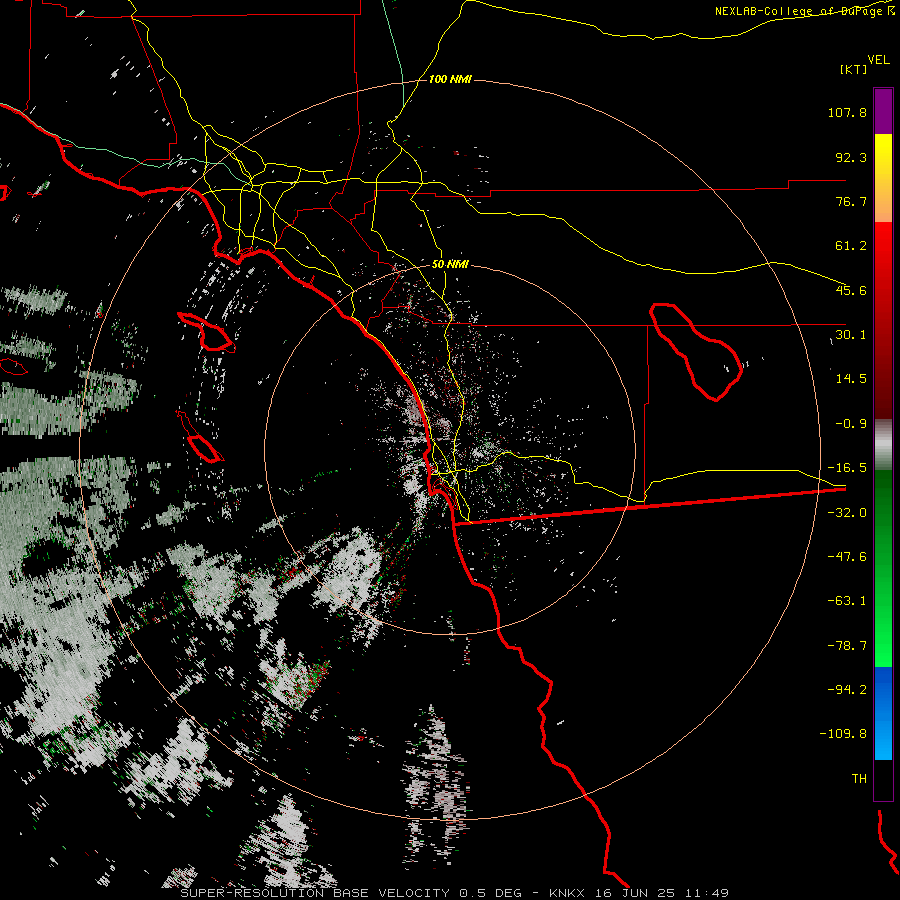
Task: Select the -47.6 scale value
Action: tap(847, 557)
